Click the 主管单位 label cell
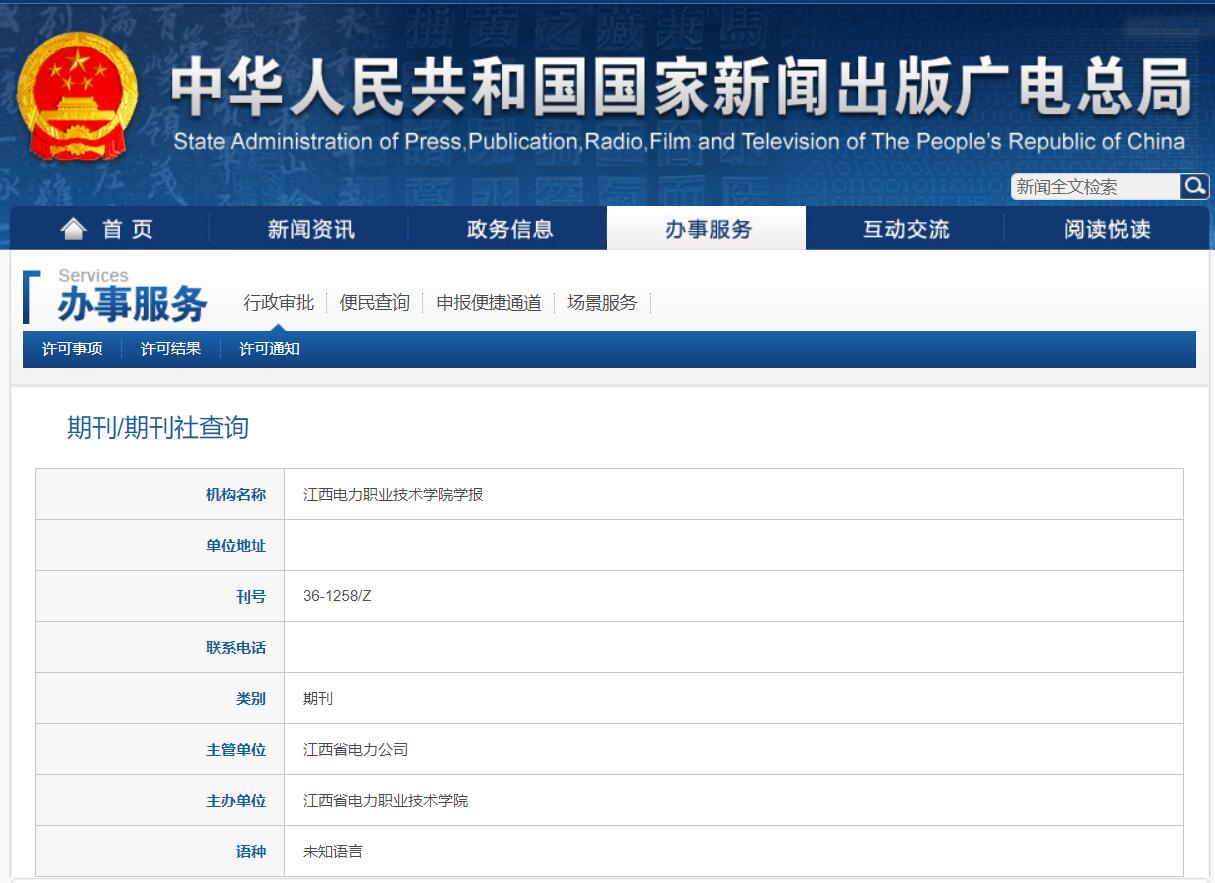 pyautogui.click(x=160, y=749)
